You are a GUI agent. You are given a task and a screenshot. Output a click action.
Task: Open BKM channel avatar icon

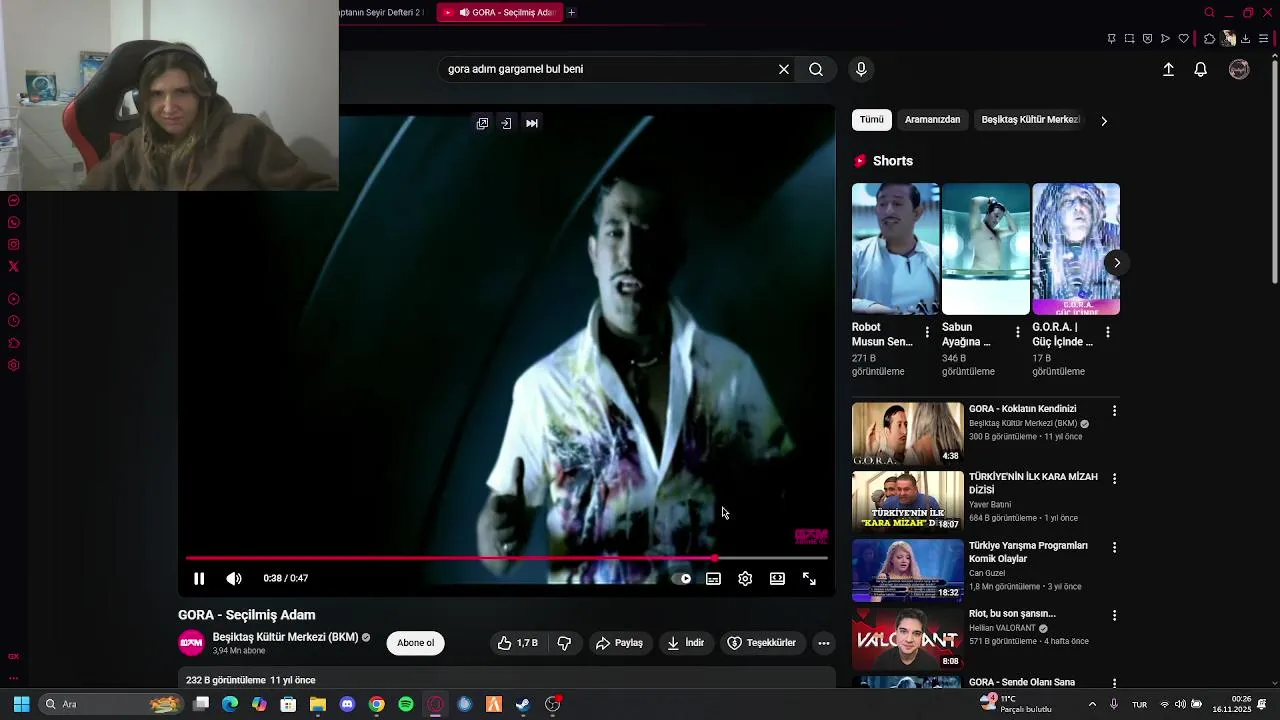coord(191,643)
